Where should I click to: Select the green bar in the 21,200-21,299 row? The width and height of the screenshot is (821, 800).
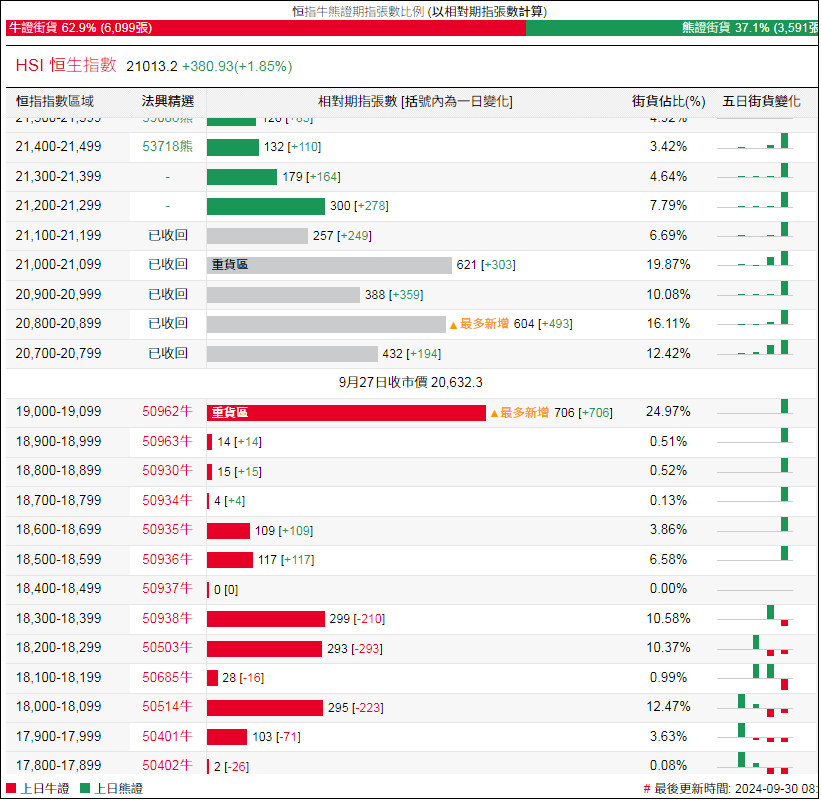[265, 206]
